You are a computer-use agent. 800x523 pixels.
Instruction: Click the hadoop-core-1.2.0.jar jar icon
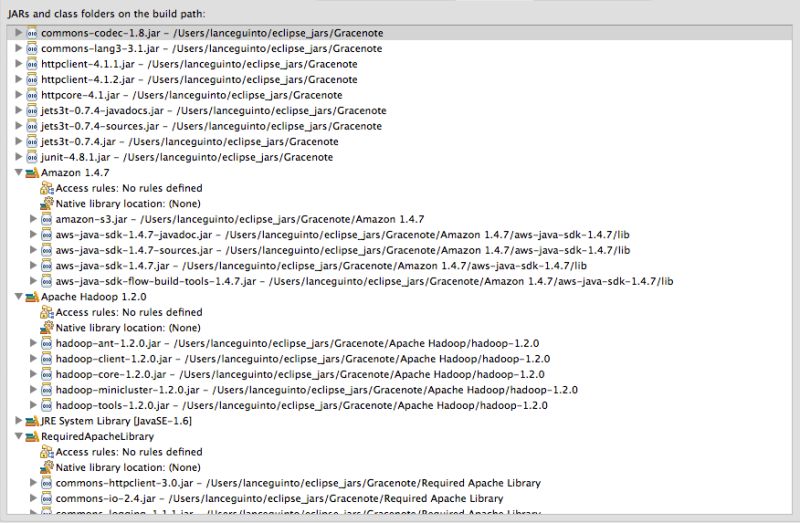pos(46,375)
